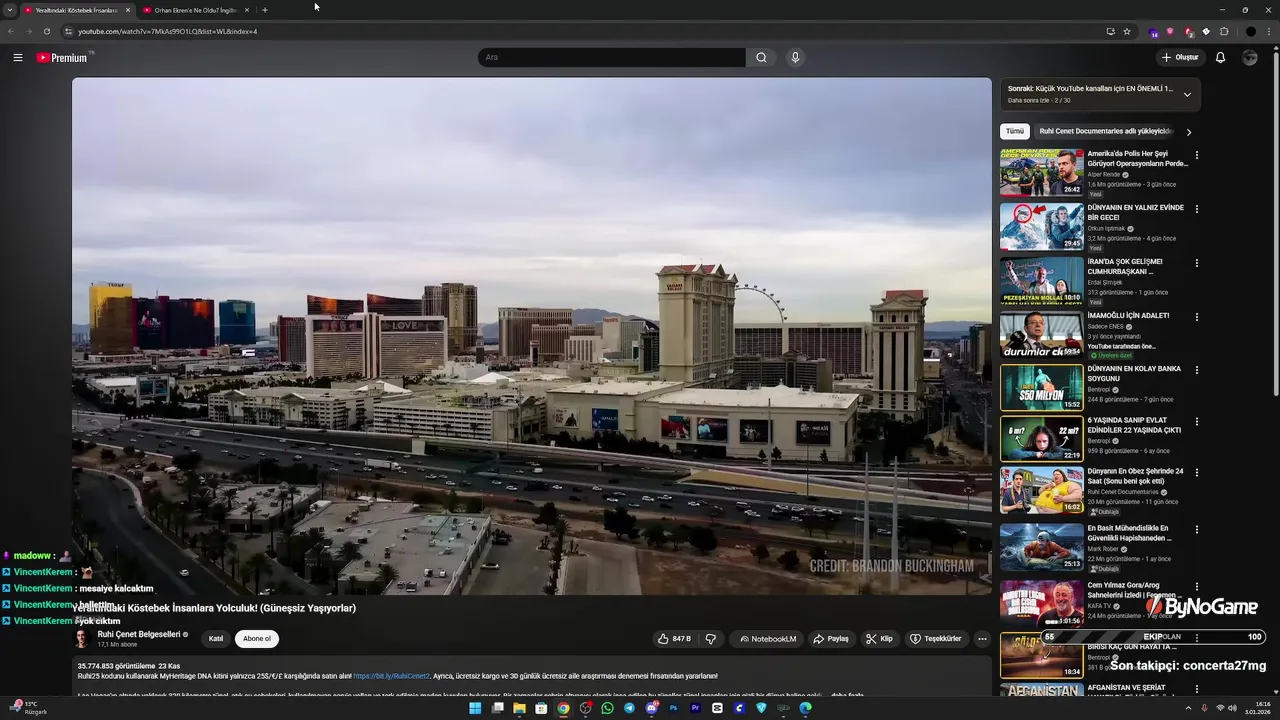
Task: Open Dünyanın En Obez Şehrinde 24 Saat title
Action: 1135,476
